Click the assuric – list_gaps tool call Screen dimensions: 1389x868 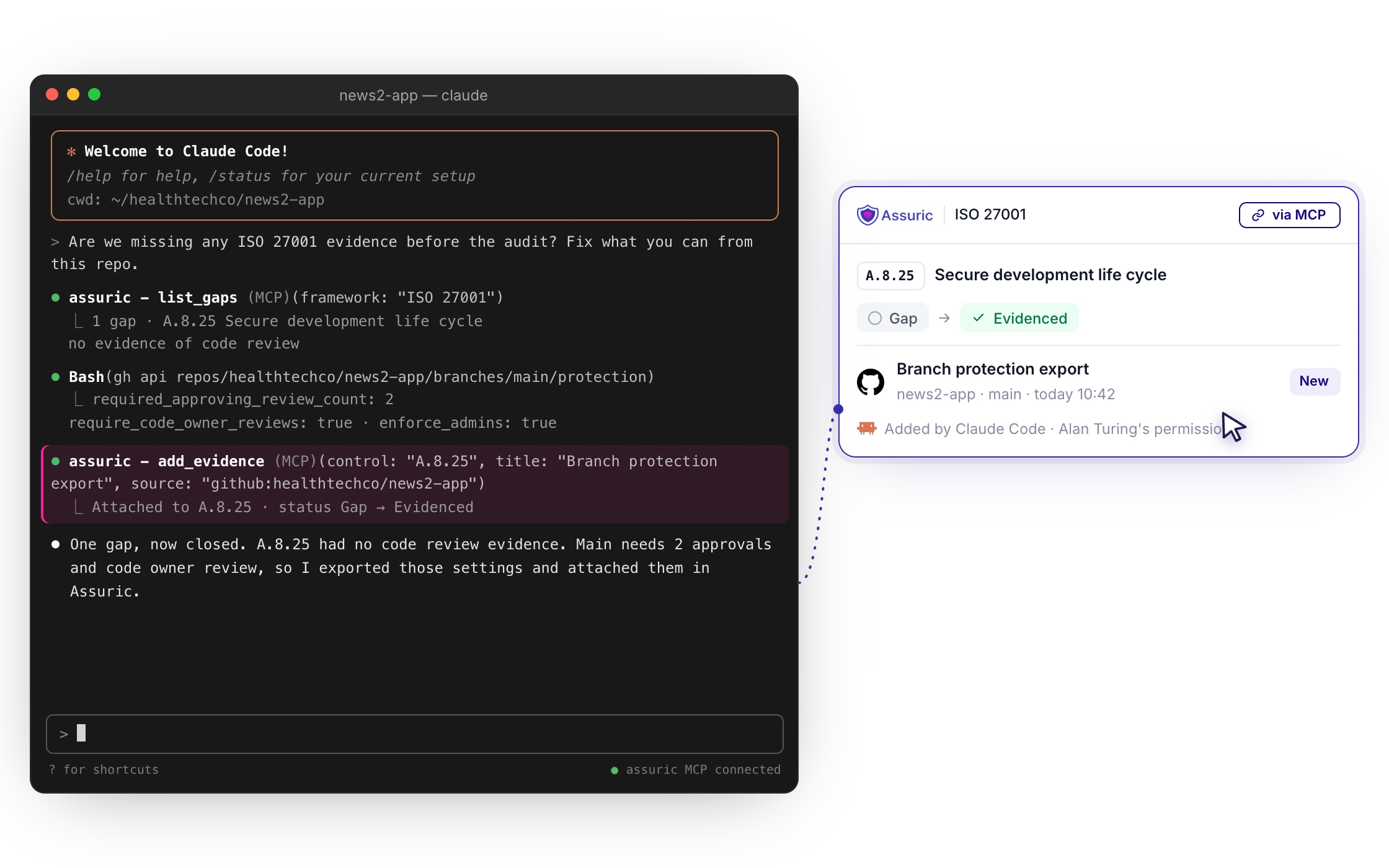(x=286, y=298)
